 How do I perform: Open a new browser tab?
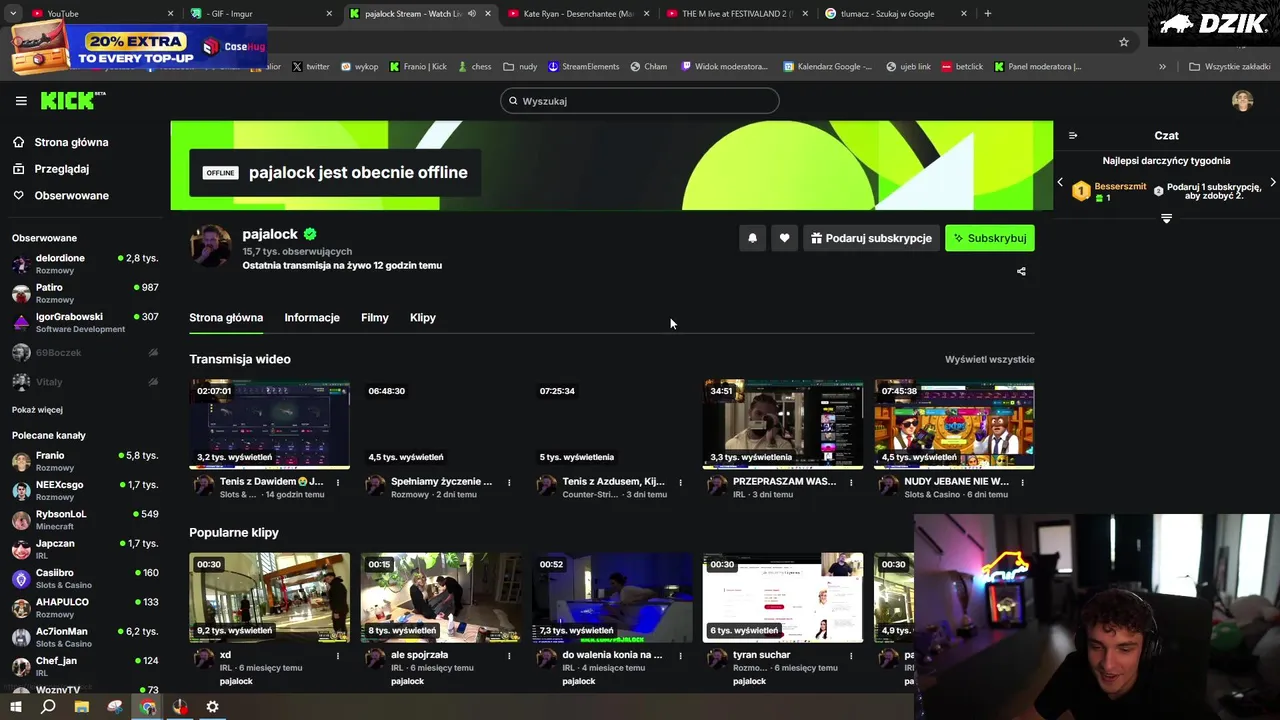(987, 14)
